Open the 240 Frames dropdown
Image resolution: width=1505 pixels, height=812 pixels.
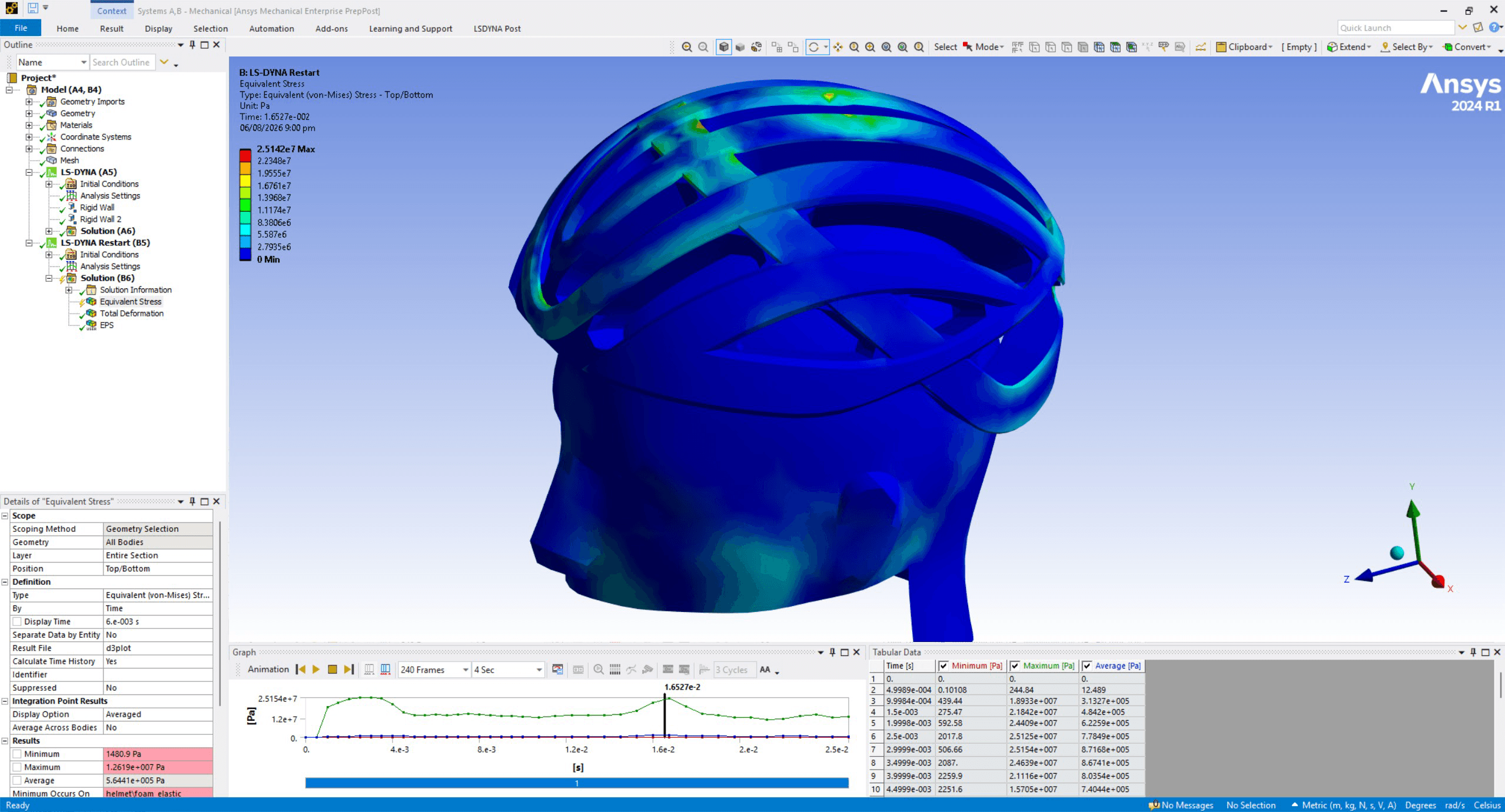pyautogui.click(x=465, y=670)
